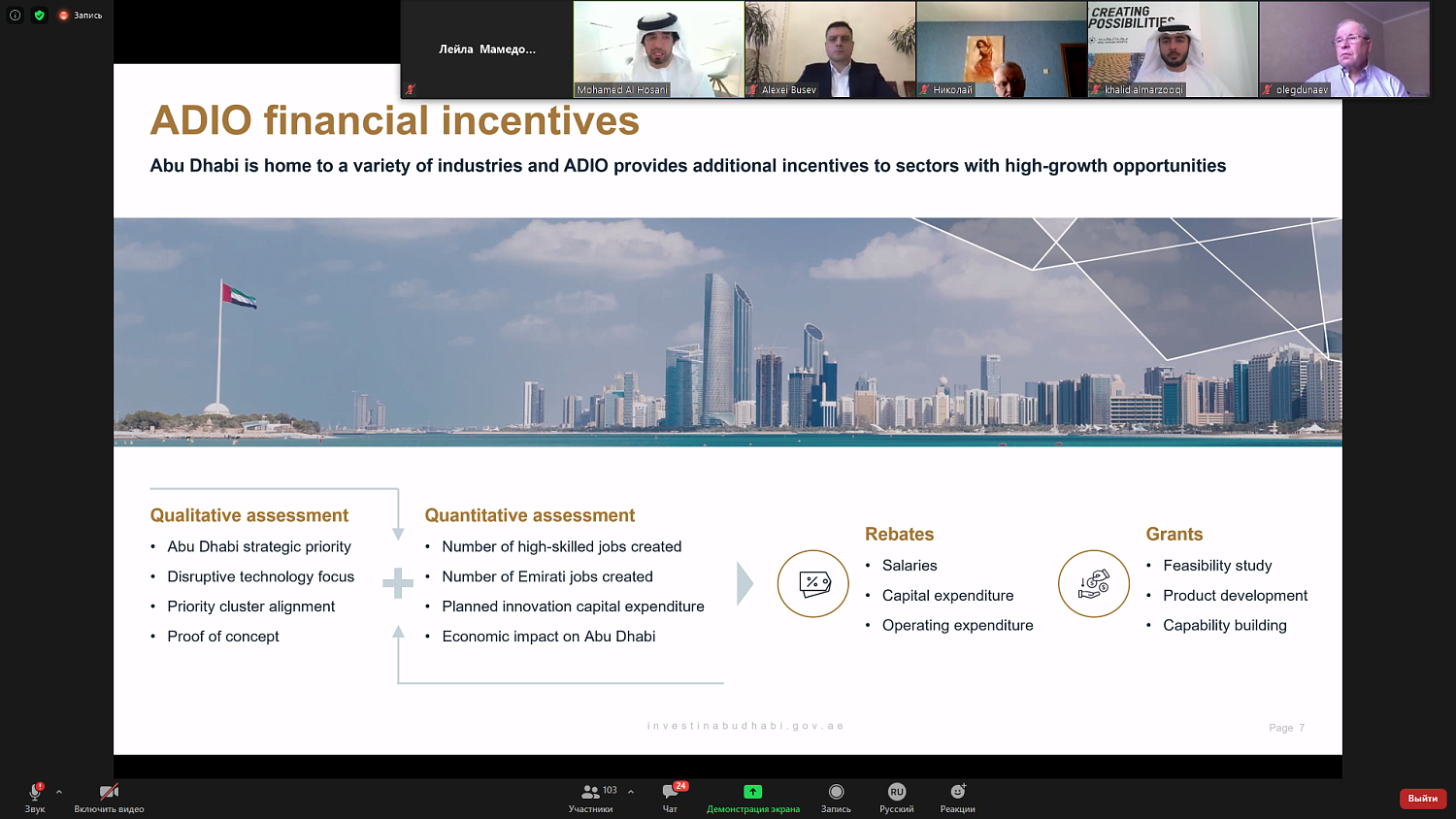Select Alexei Busev's video thumbnail
Screen dimensions: 1456x819
[830, 49]
